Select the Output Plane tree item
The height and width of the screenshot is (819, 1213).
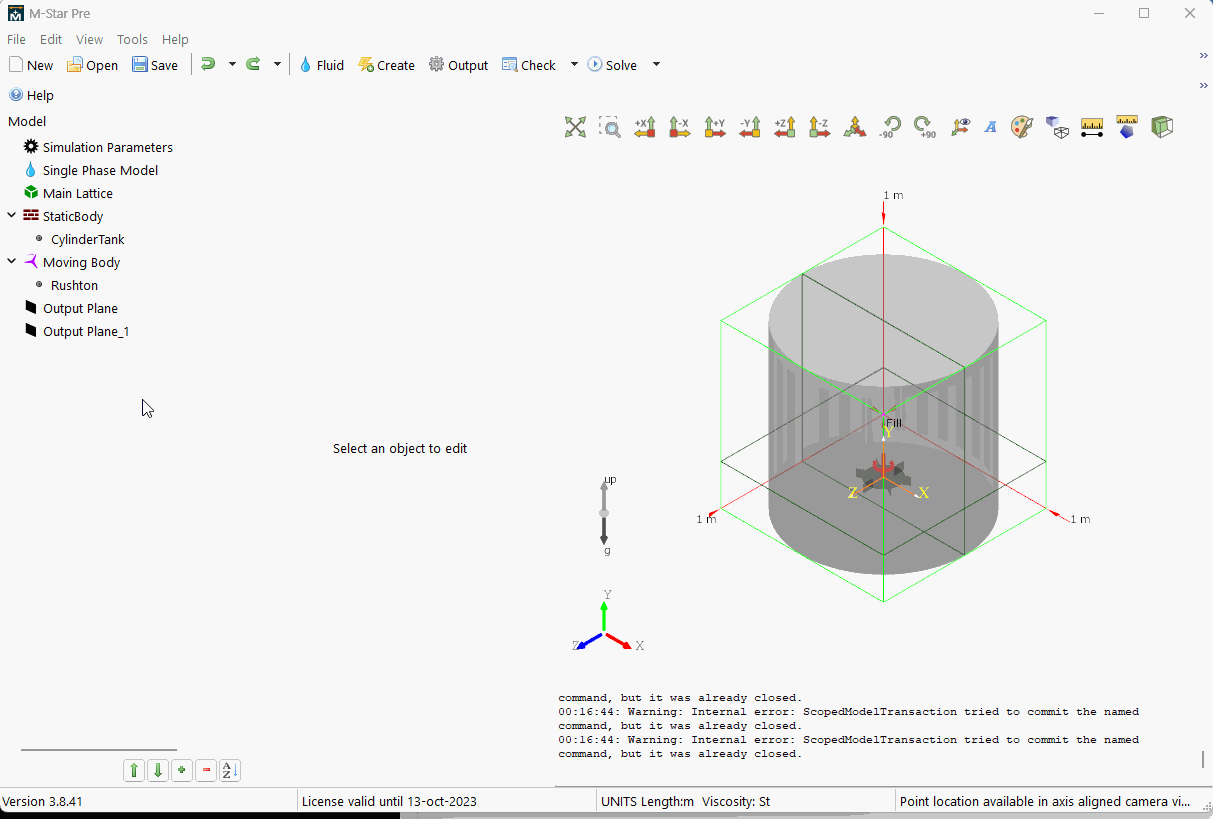point(70,308)
